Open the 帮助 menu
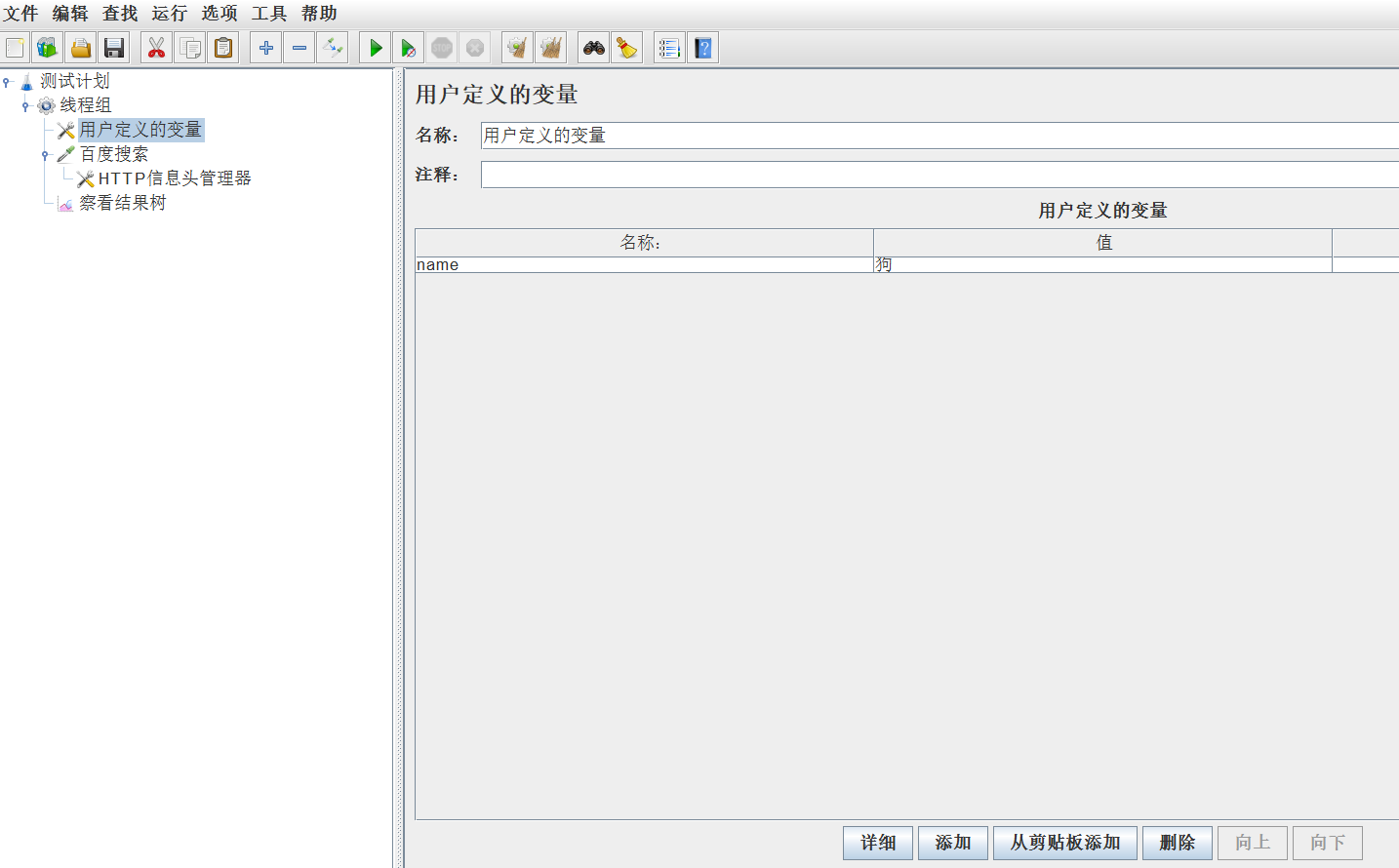Image resolution: width=1399 pixels, height=868 pixels. pyautogui.click(x=319, y=14)
